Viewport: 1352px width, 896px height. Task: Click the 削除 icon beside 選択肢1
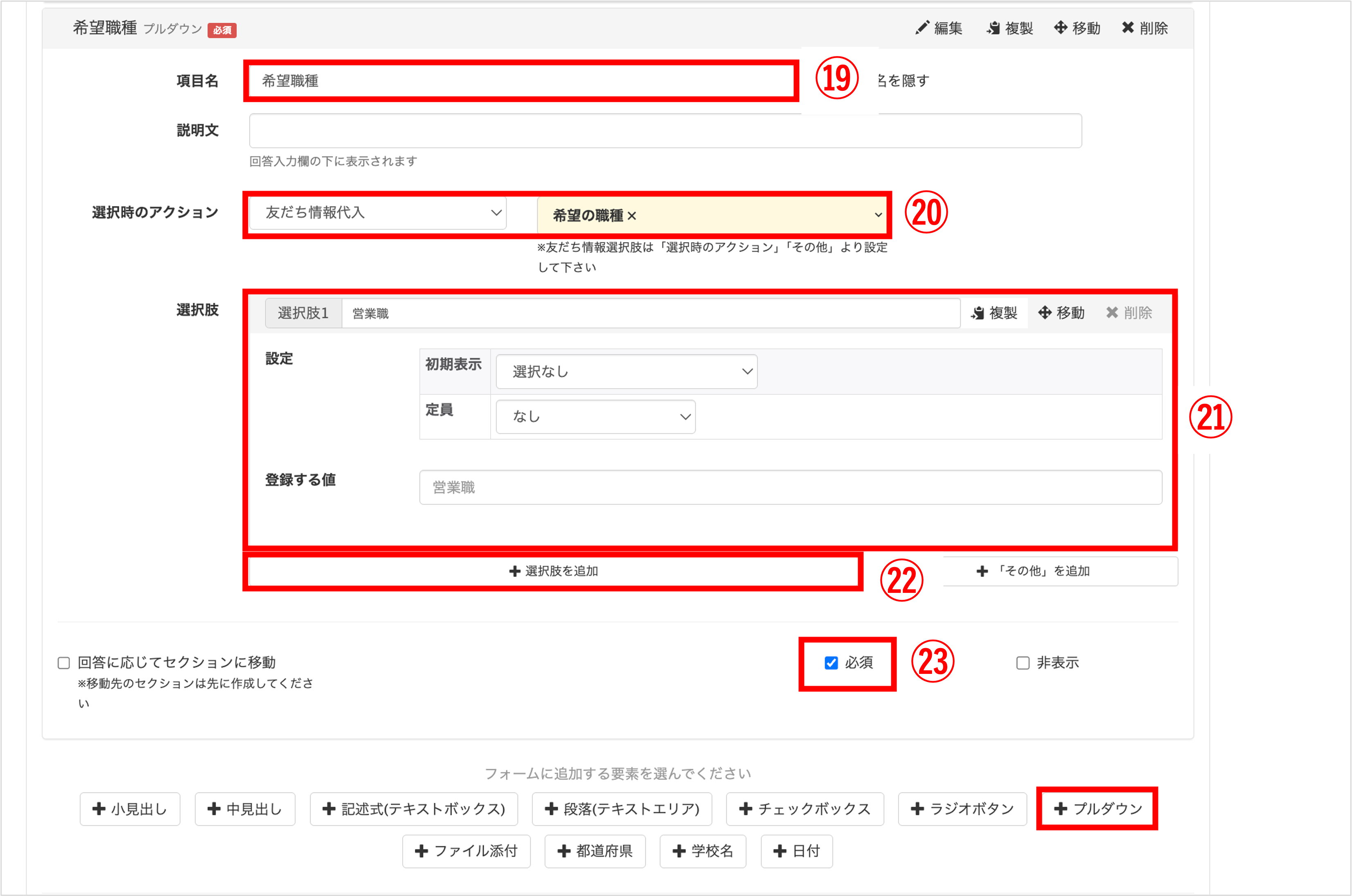click(x=1112, y=313)
